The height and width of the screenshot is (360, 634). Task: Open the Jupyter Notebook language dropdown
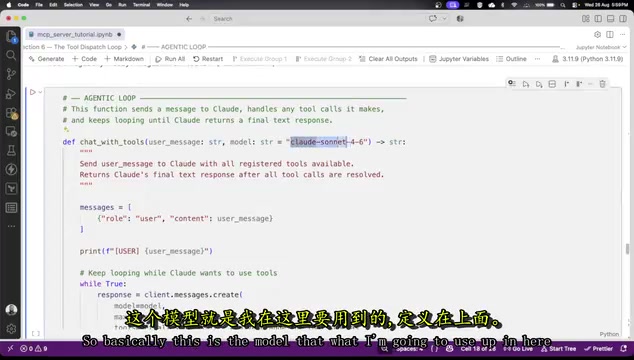tap(601, 47)
